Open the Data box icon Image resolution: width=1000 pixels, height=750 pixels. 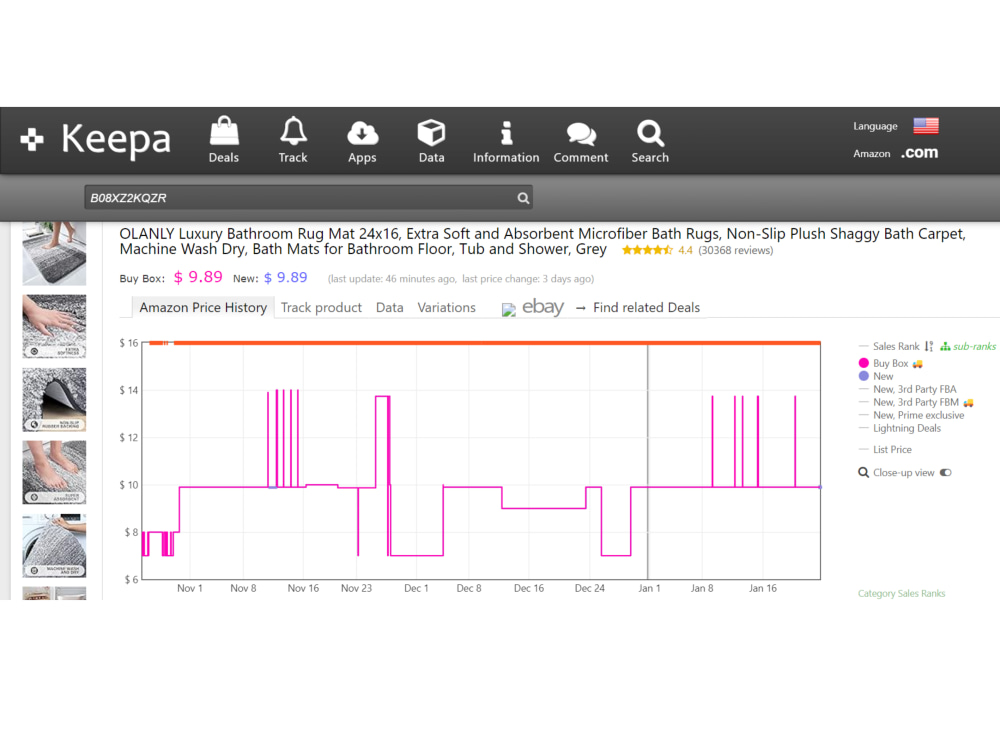click(x=431, y=133)
